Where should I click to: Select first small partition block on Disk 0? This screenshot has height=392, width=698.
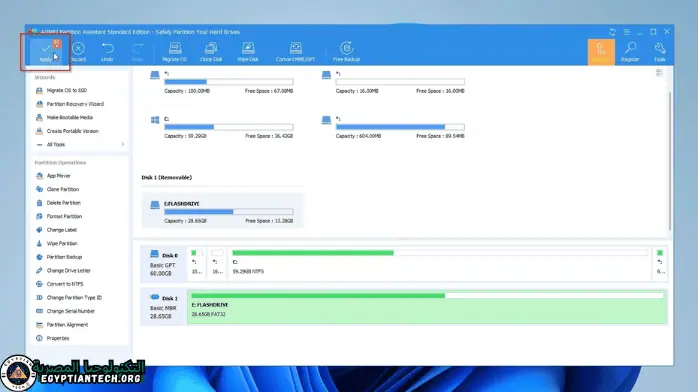[197, 263]
